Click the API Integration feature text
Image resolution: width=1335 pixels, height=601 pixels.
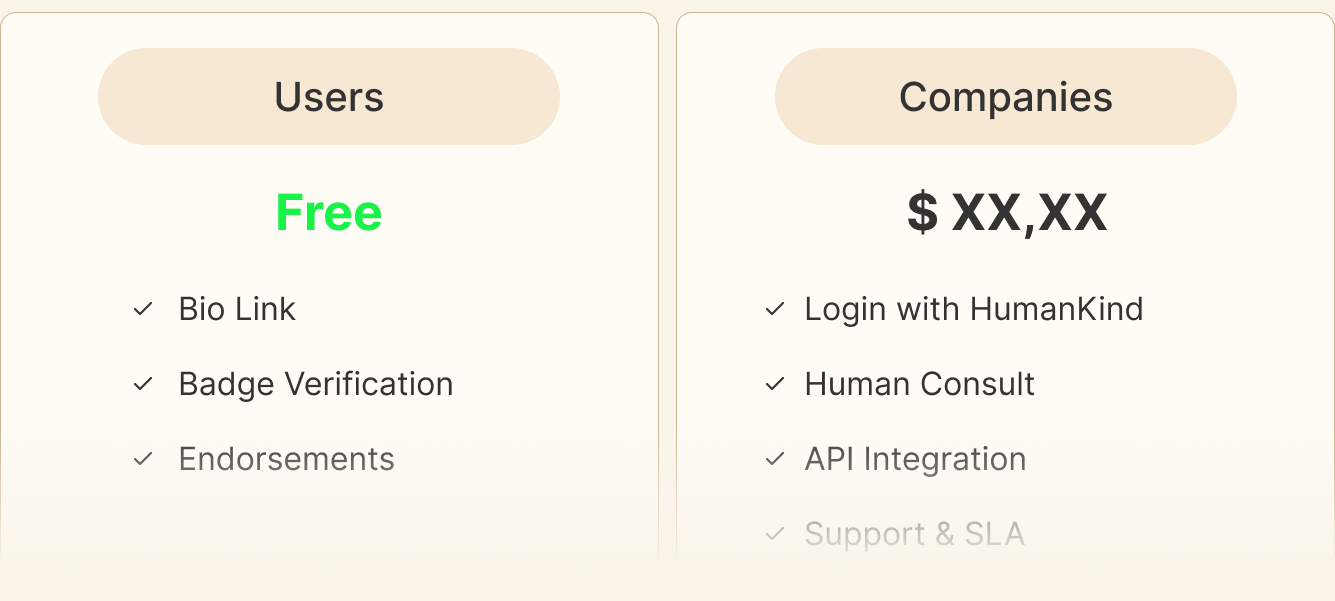[x=915, y=459]
